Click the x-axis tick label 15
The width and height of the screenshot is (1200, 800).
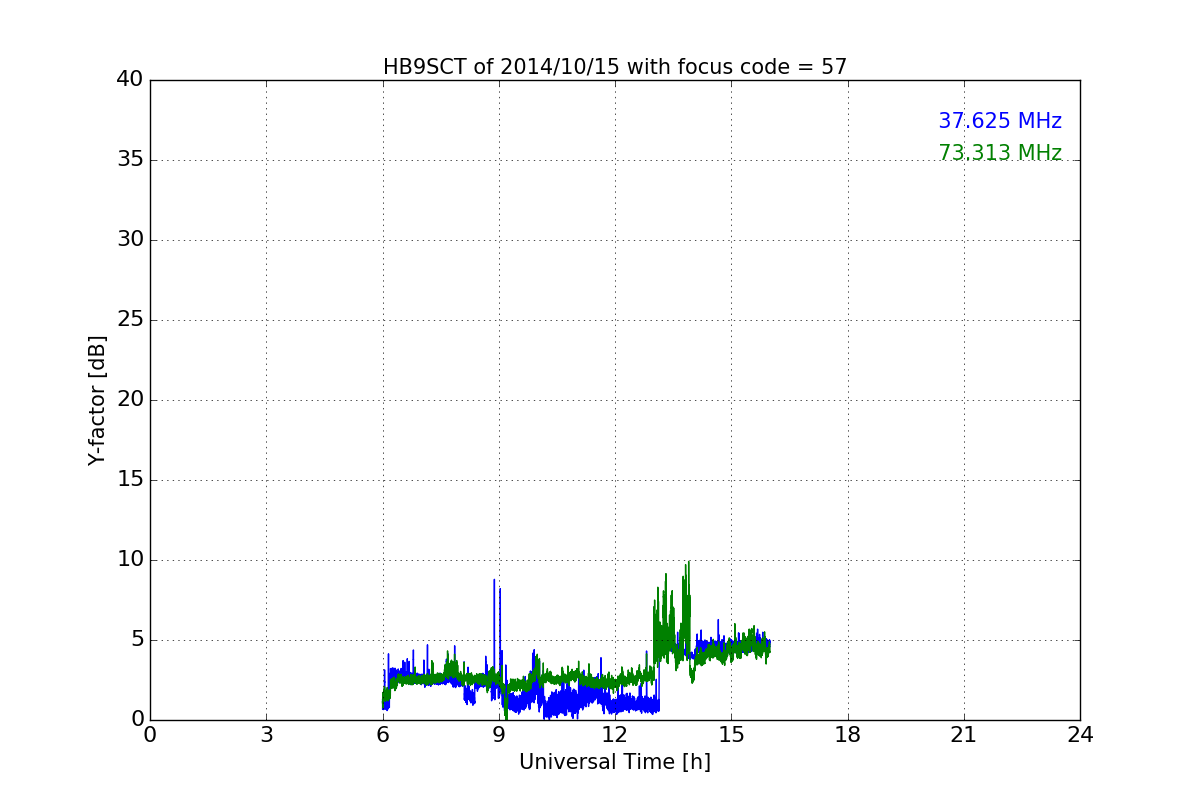[x=731, y=734]
